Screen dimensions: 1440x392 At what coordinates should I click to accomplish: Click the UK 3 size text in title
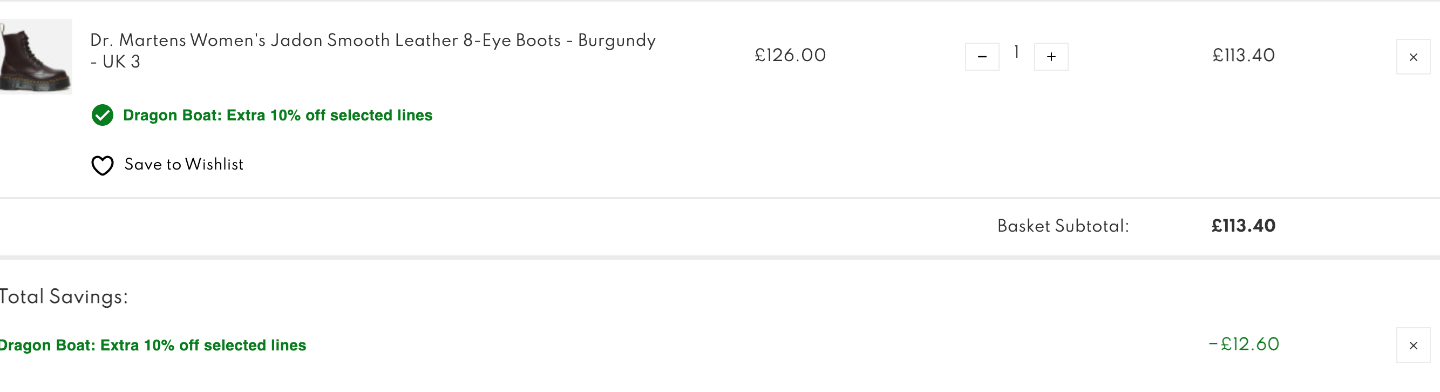(x=122, y=62)
